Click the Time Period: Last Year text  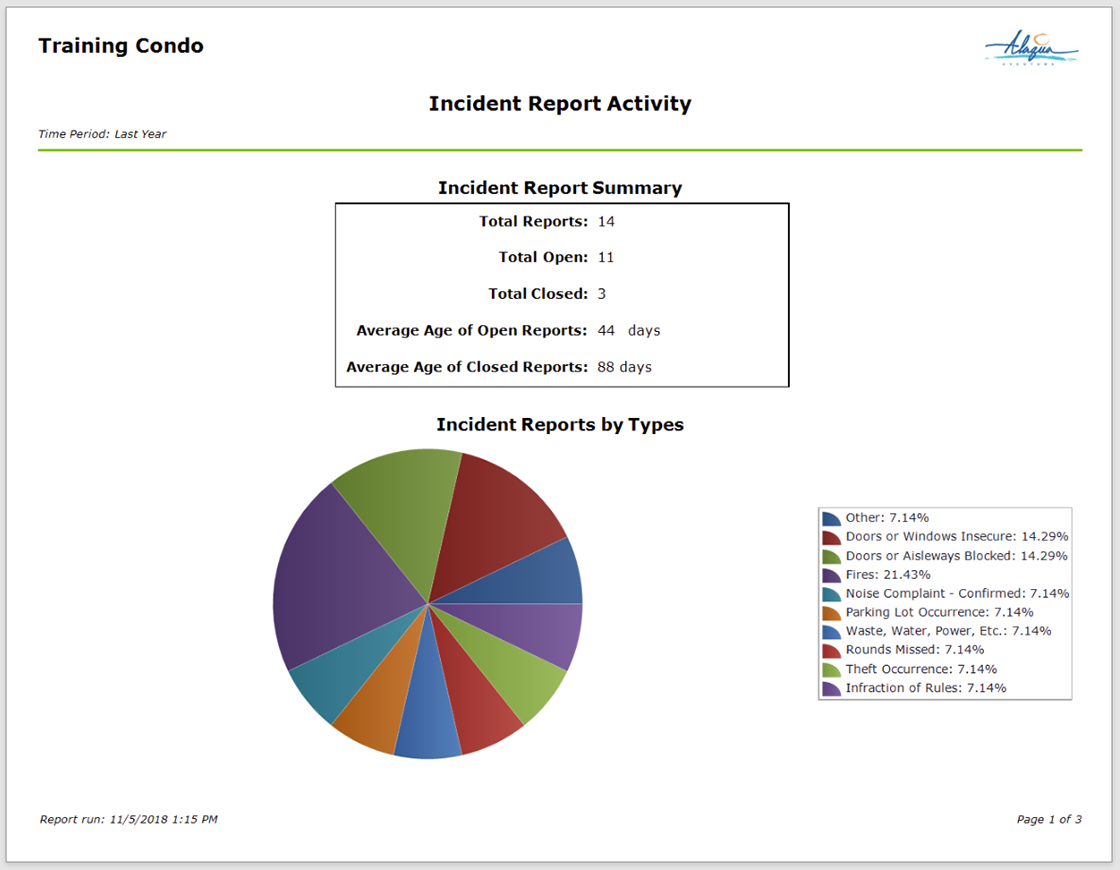pyautogui.click(x=102, y=134)
